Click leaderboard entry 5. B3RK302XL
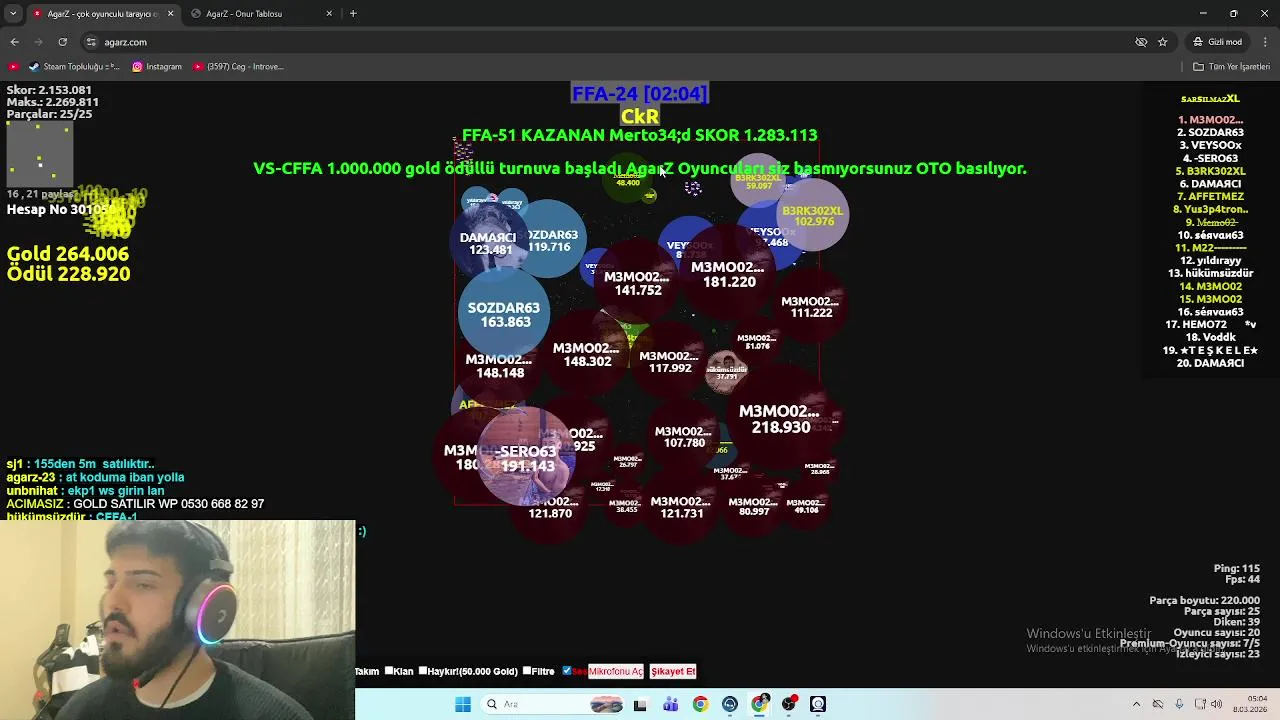Image resolution: width=1280 pixels, height=720 pixels. [x=1211, y=171]
